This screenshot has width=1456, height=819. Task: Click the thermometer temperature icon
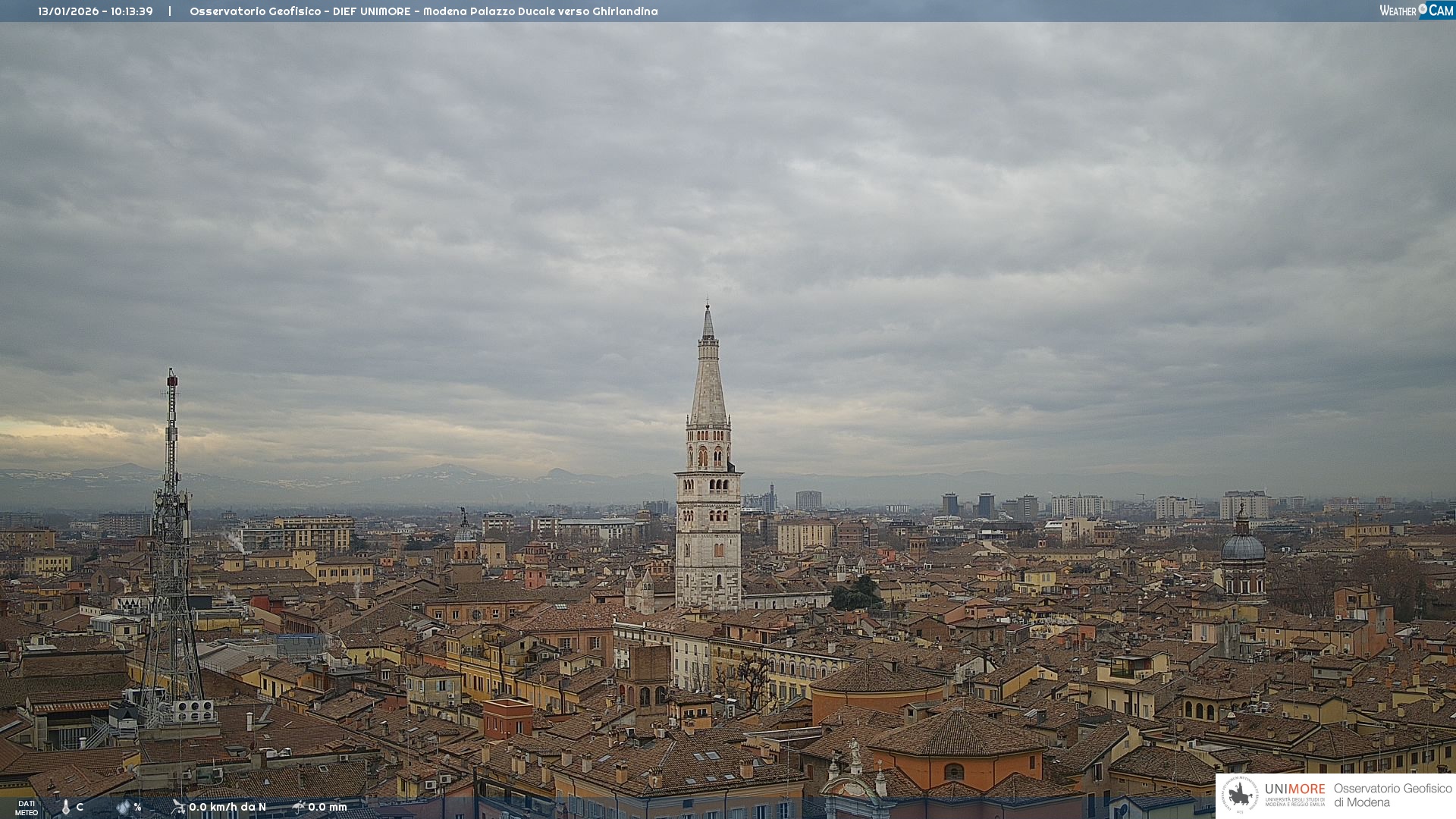pyautogui.click(x=66, y=808)
